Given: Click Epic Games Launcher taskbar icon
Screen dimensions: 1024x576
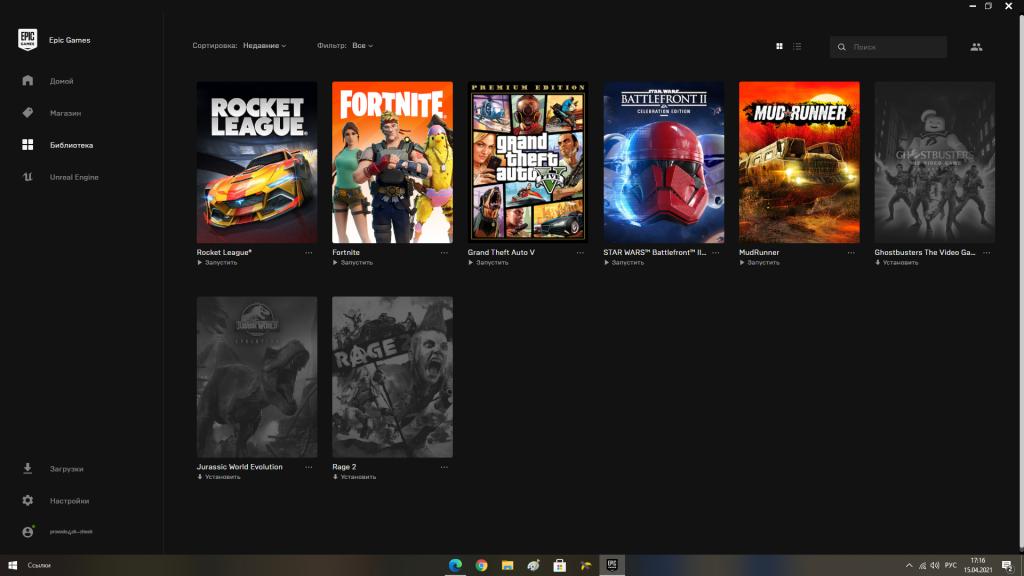Looking at the screenshot, I should click(612, 565).
